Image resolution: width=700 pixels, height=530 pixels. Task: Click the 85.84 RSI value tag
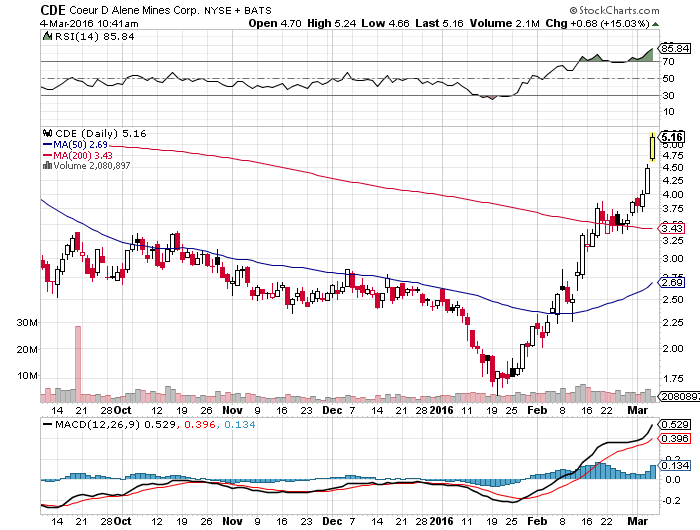(x=675, y=48)
